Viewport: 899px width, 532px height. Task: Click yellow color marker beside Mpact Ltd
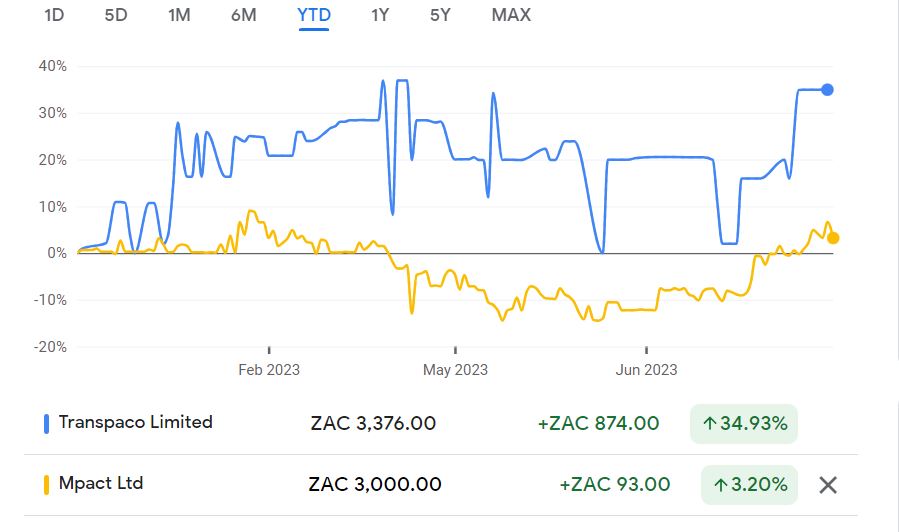click(47, 485)
